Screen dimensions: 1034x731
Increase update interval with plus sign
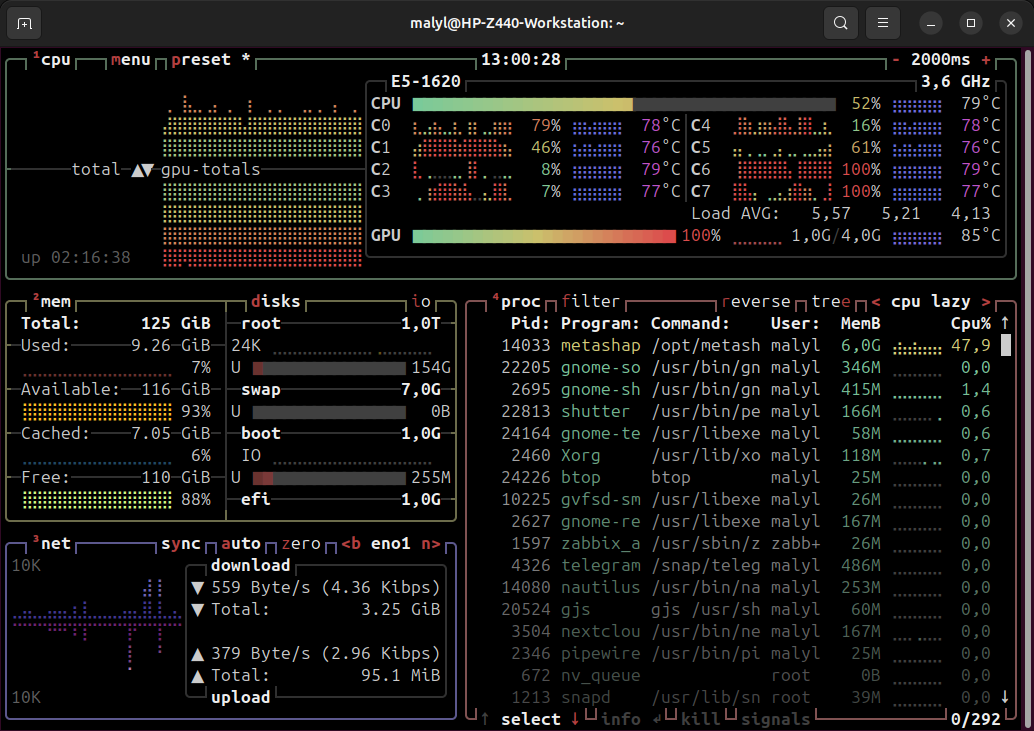click(986, 60)
